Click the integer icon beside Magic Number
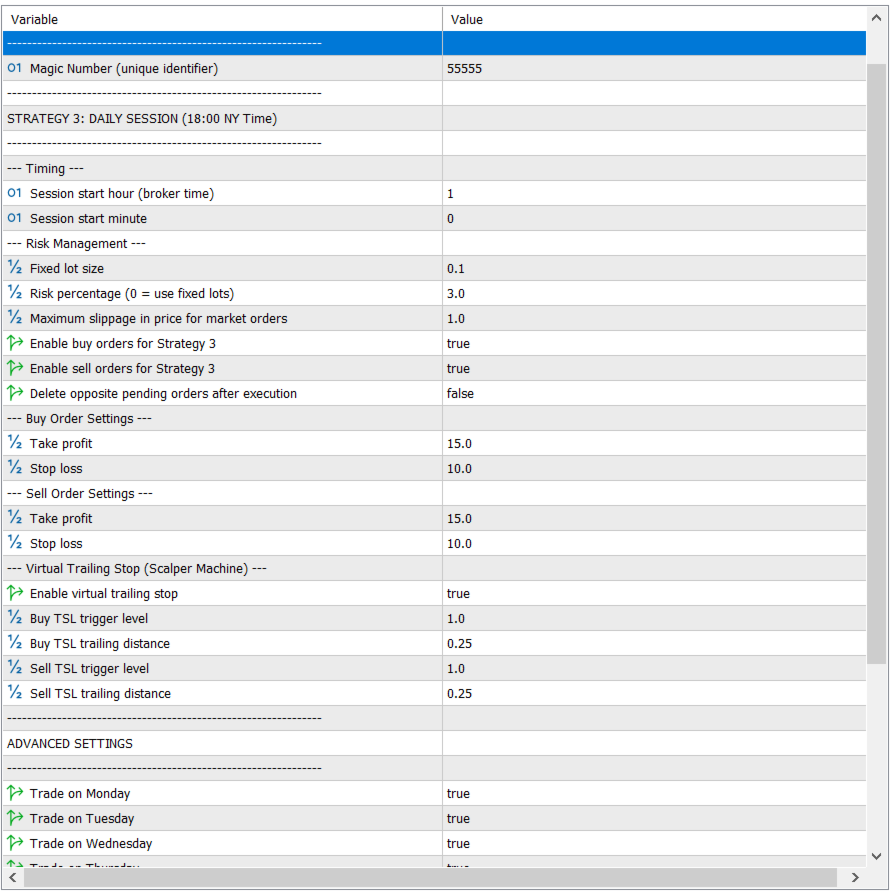 point(15,68)
